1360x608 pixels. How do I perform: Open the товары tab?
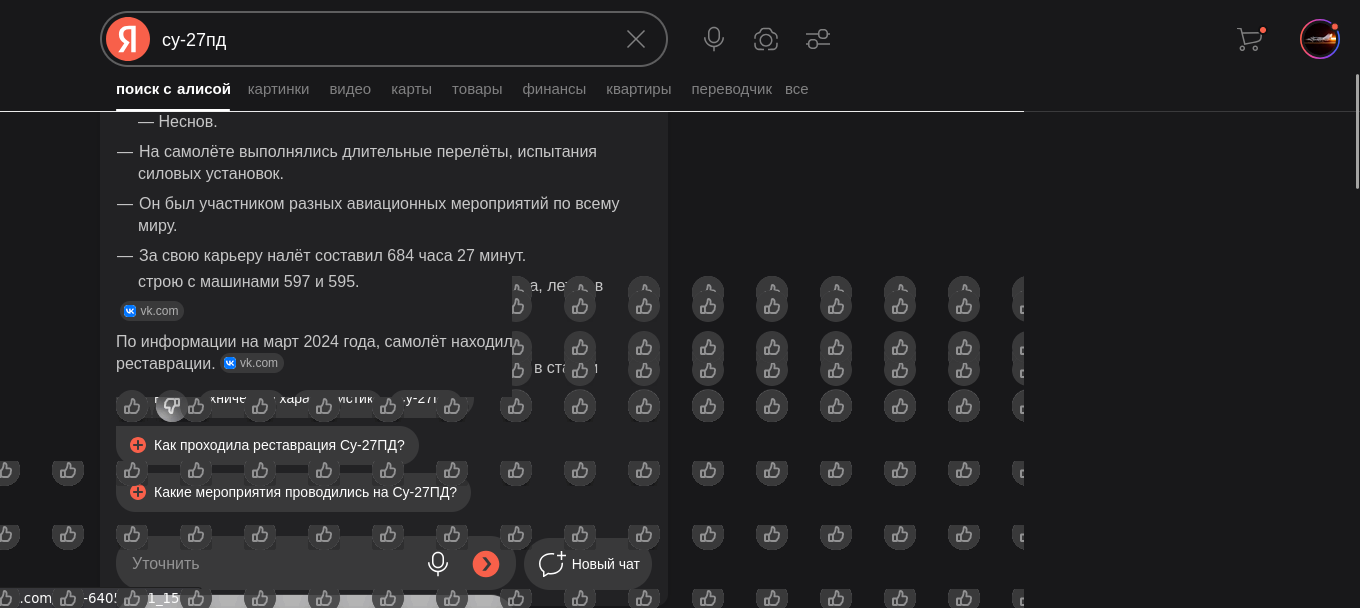[x=477, y=89]
